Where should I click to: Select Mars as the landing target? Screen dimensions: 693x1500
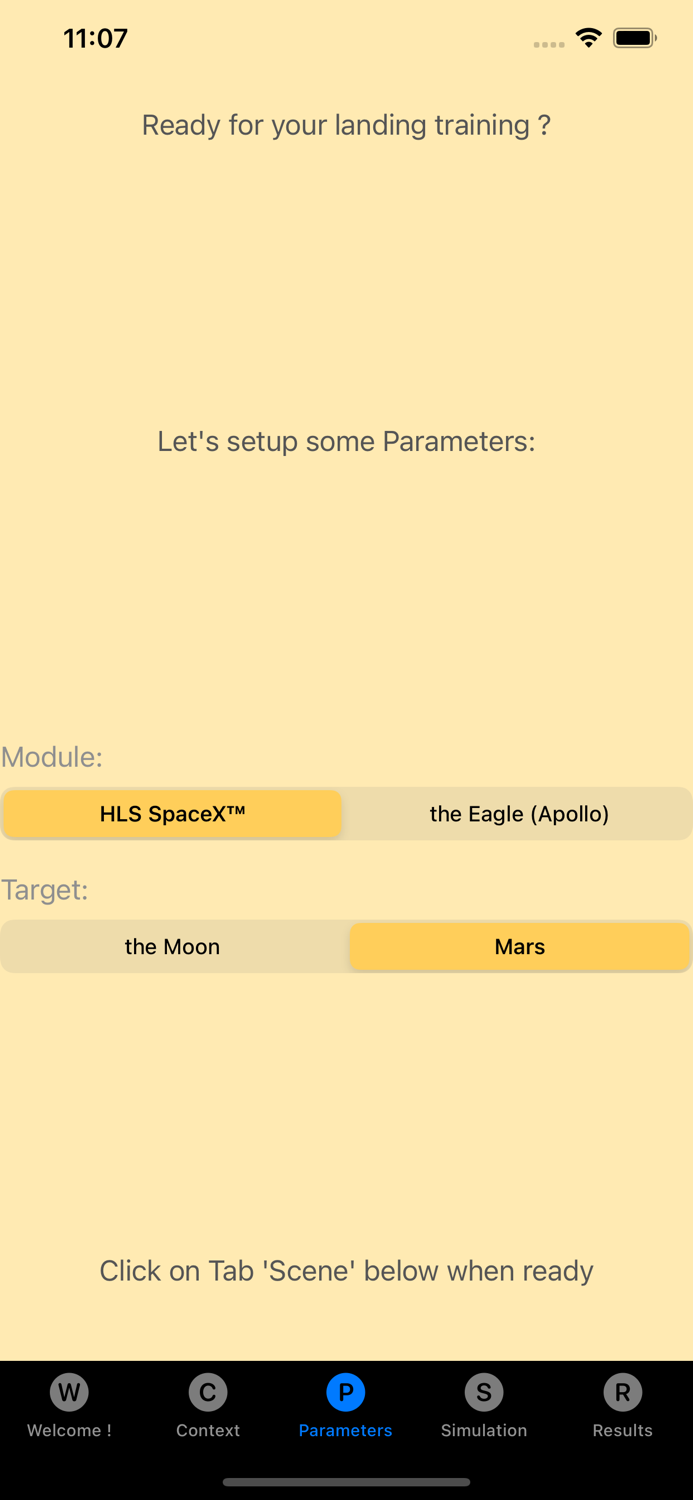tap(519, 946)
